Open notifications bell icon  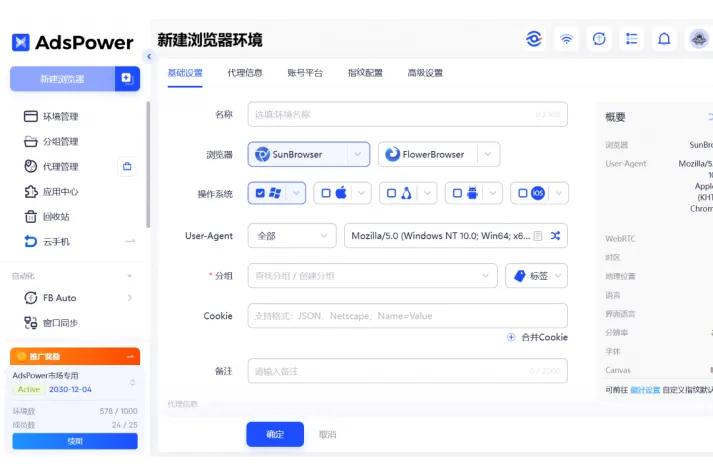coord(664,39)
